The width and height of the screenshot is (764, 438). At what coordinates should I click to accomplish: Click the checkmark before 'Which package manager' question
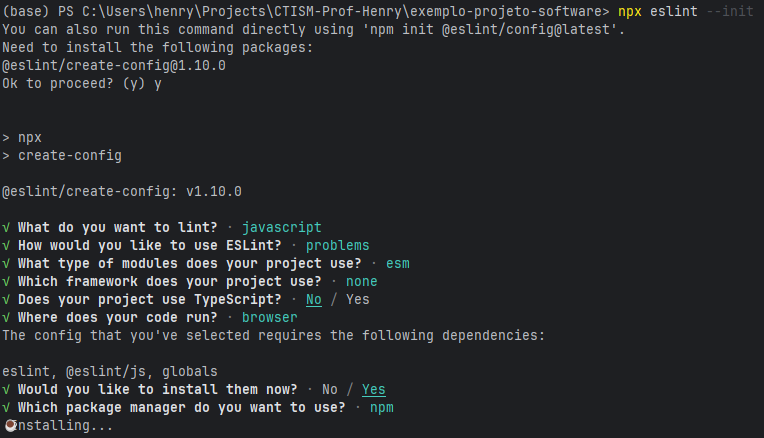point(6,407)
